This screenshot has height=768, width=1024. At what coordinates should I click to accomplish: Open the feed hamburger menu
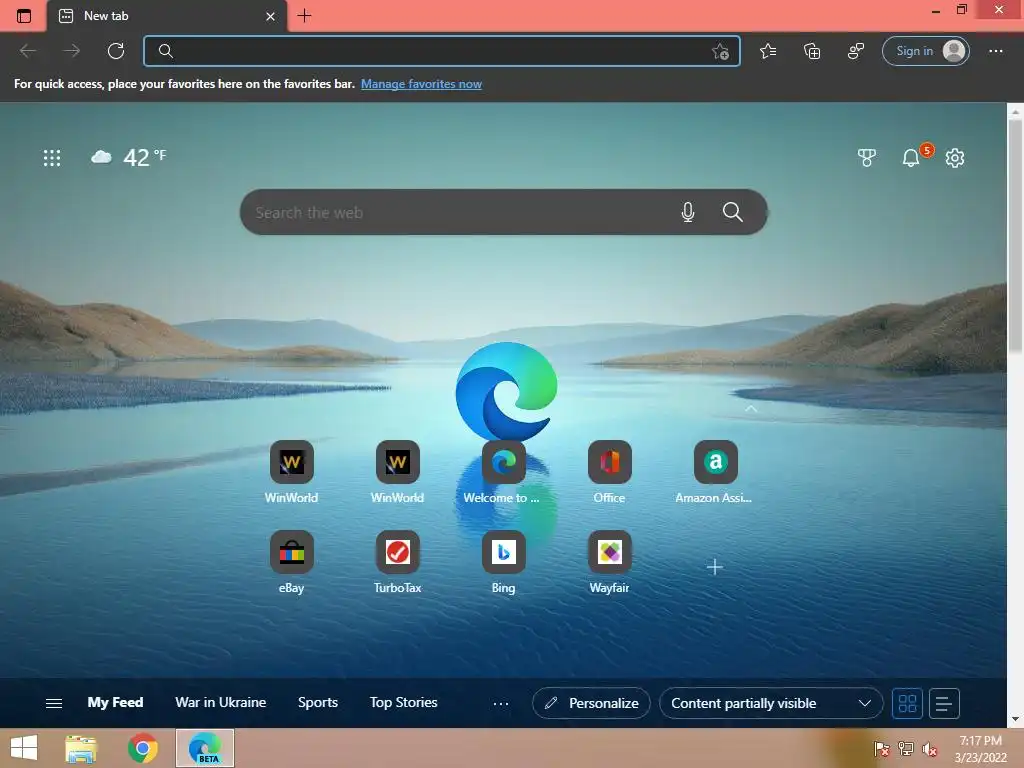[x=54, y=703]
